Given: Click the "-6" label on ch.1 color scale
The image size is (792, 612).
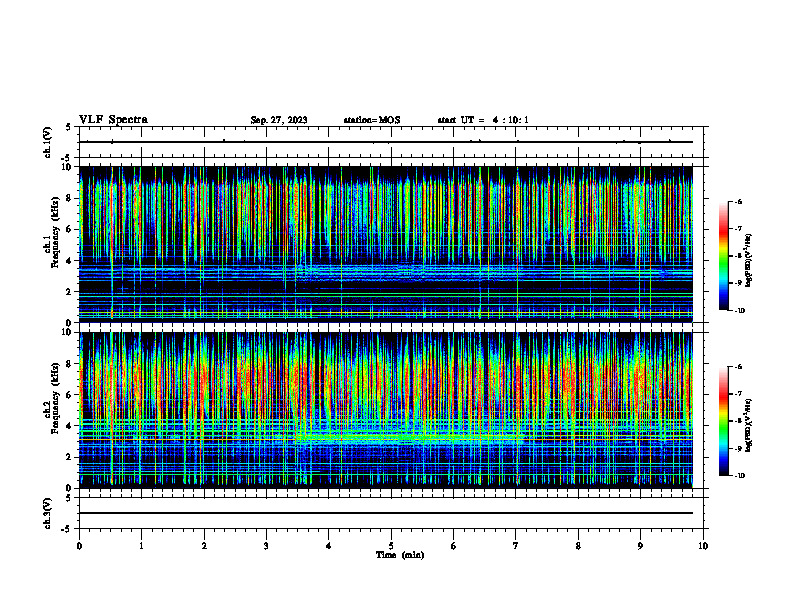Looking at the screenshot, I should [x=738, y=201].
